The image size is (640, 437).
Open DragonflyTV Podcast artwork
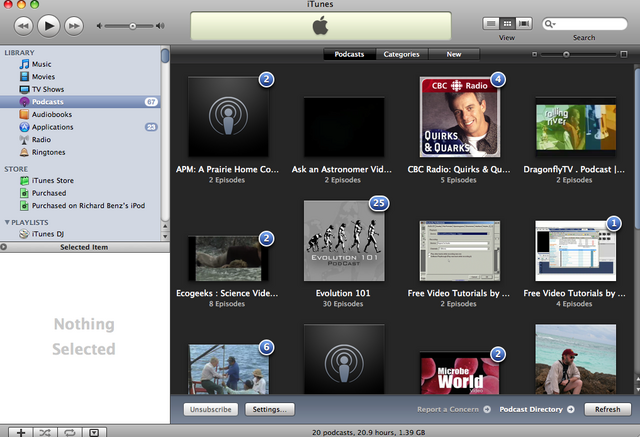576,127
